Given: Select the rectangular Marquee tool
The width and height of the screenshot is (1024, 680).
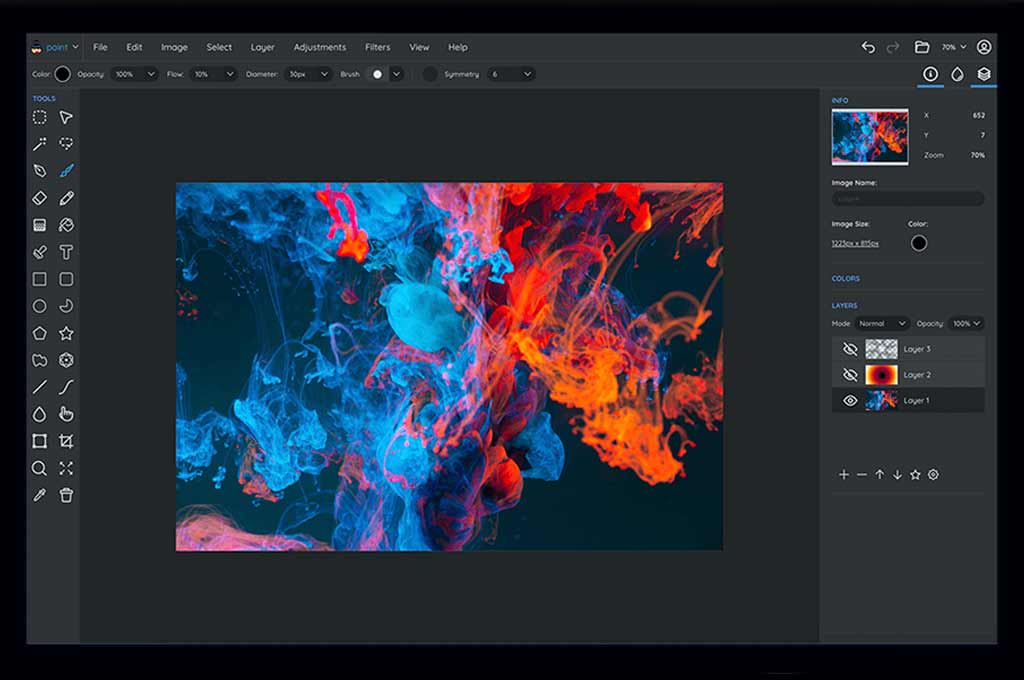Looking at the screenshot, I should coord(40,117).
